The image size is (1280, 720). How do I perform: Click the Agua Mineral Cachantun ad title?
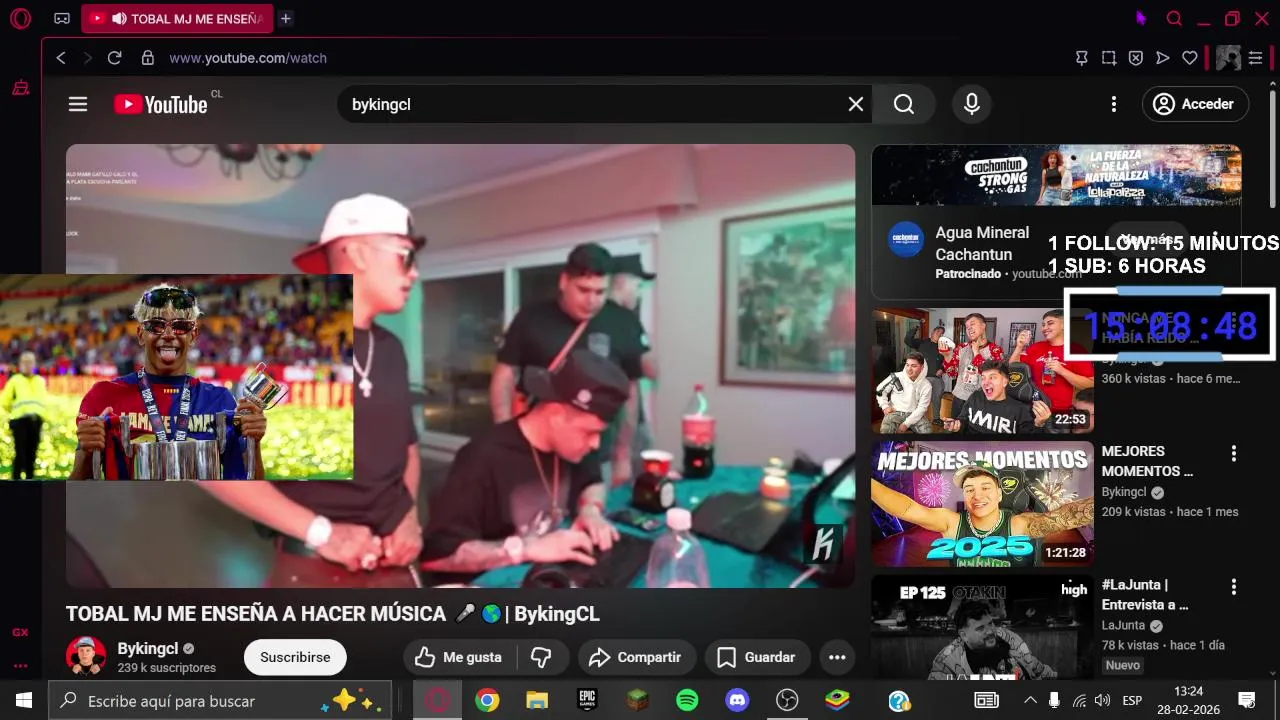(x=982, y=243)
